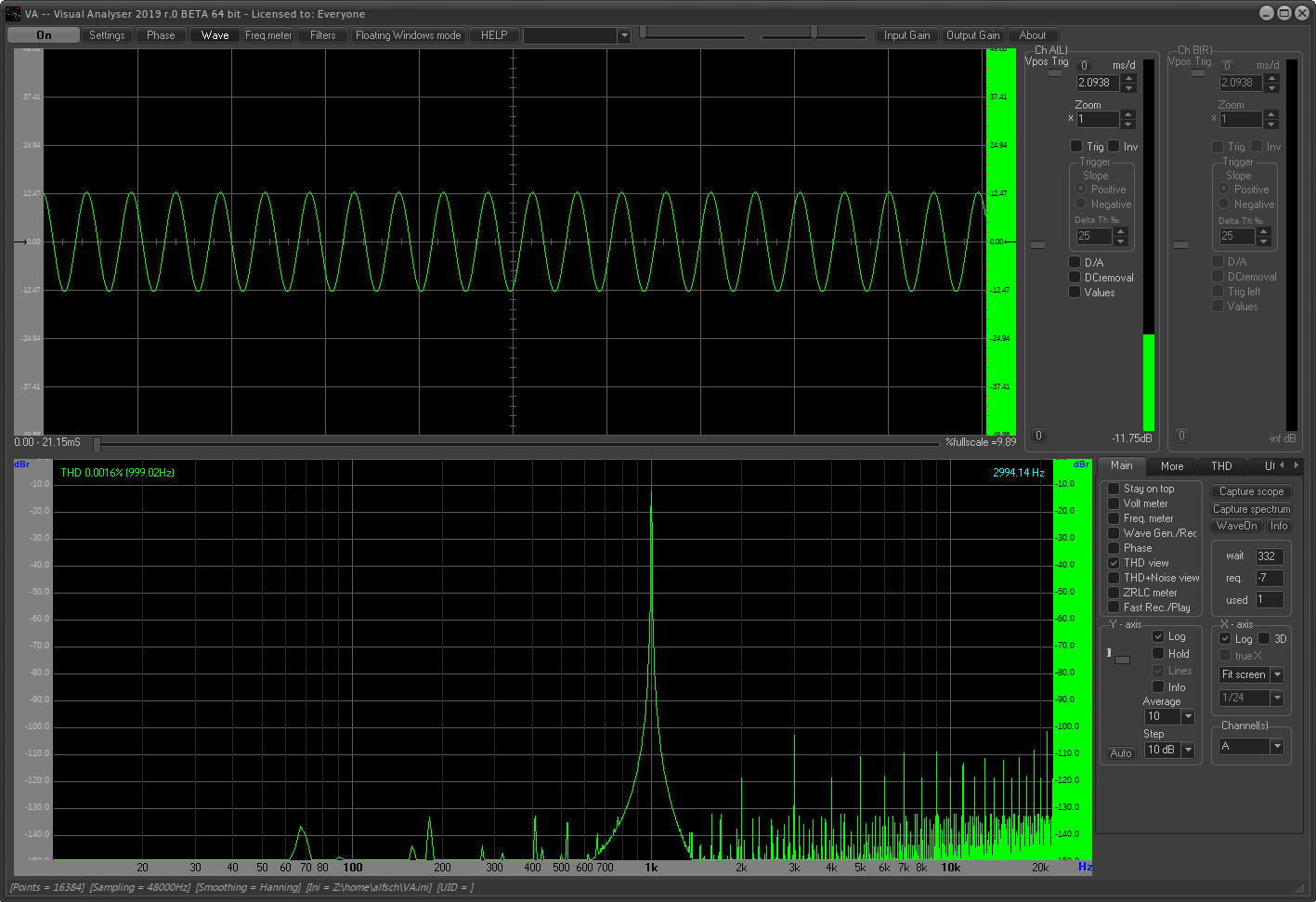
Task: Uncheck the THD view checkbox
Action: click(x=1114, y=563)
